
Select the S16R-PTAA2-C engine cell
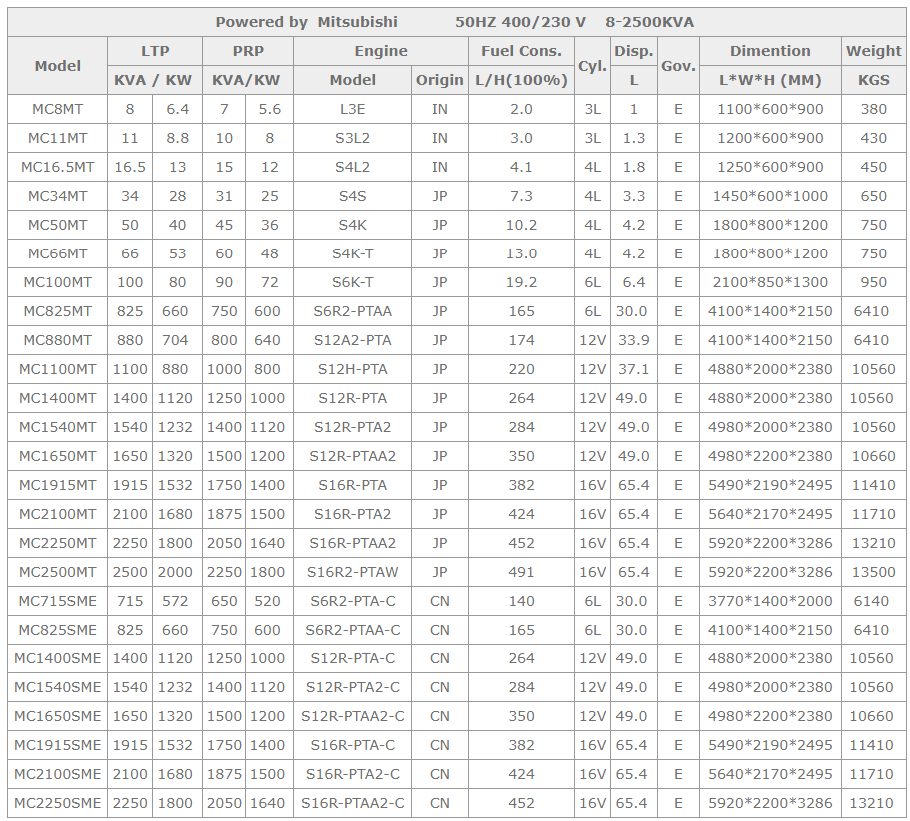click(x=353, y=803)
